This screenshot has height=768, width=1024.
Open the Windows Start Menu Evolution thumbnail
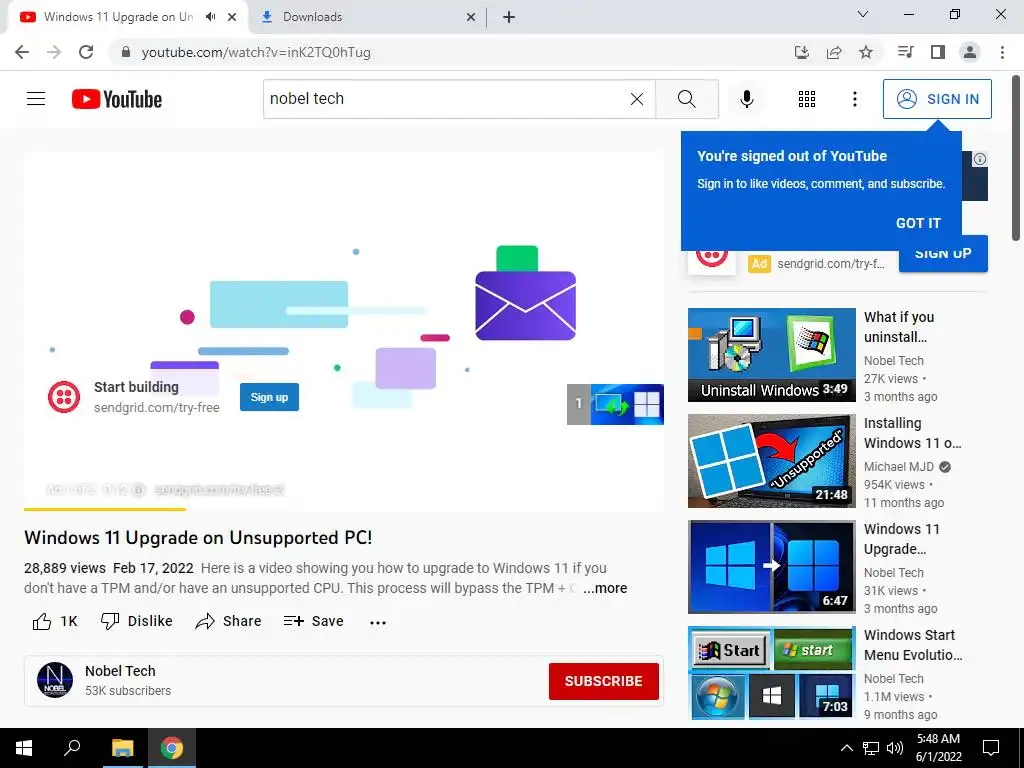coord(771,673)
